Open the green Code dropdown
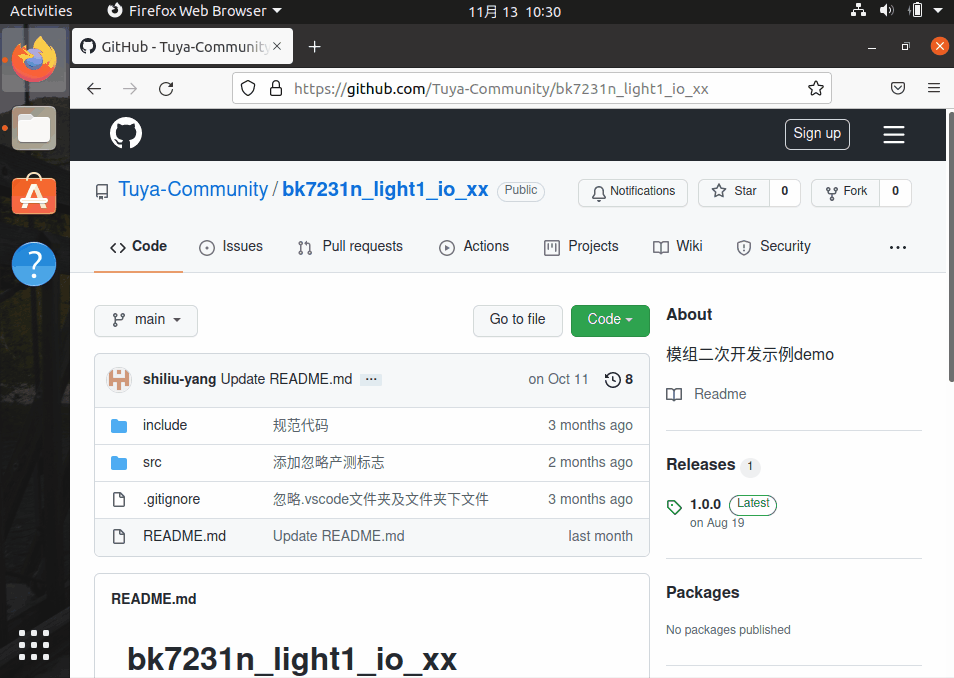 pyautogui.click(x=610, y=320)
